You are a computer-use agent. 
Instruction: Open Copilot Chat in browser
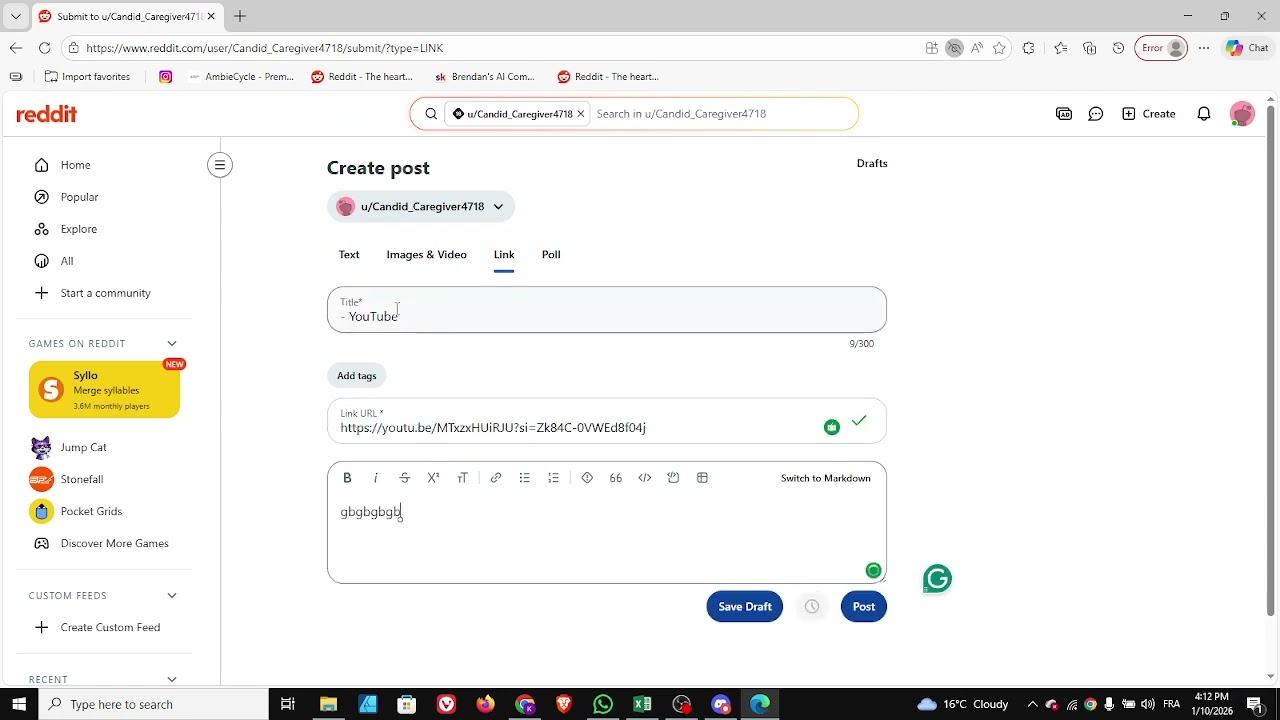(x=1247, y=48)
